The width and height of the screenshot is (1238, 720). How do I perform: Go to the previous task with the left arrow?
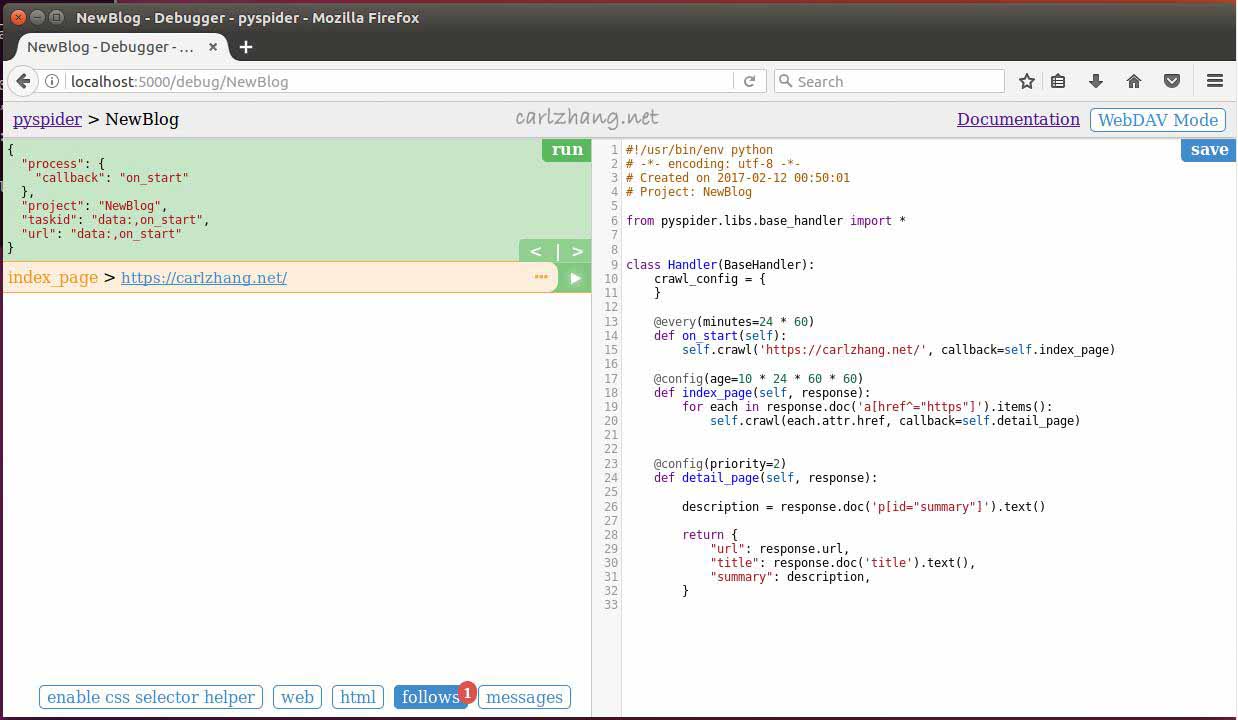[536, 251]
